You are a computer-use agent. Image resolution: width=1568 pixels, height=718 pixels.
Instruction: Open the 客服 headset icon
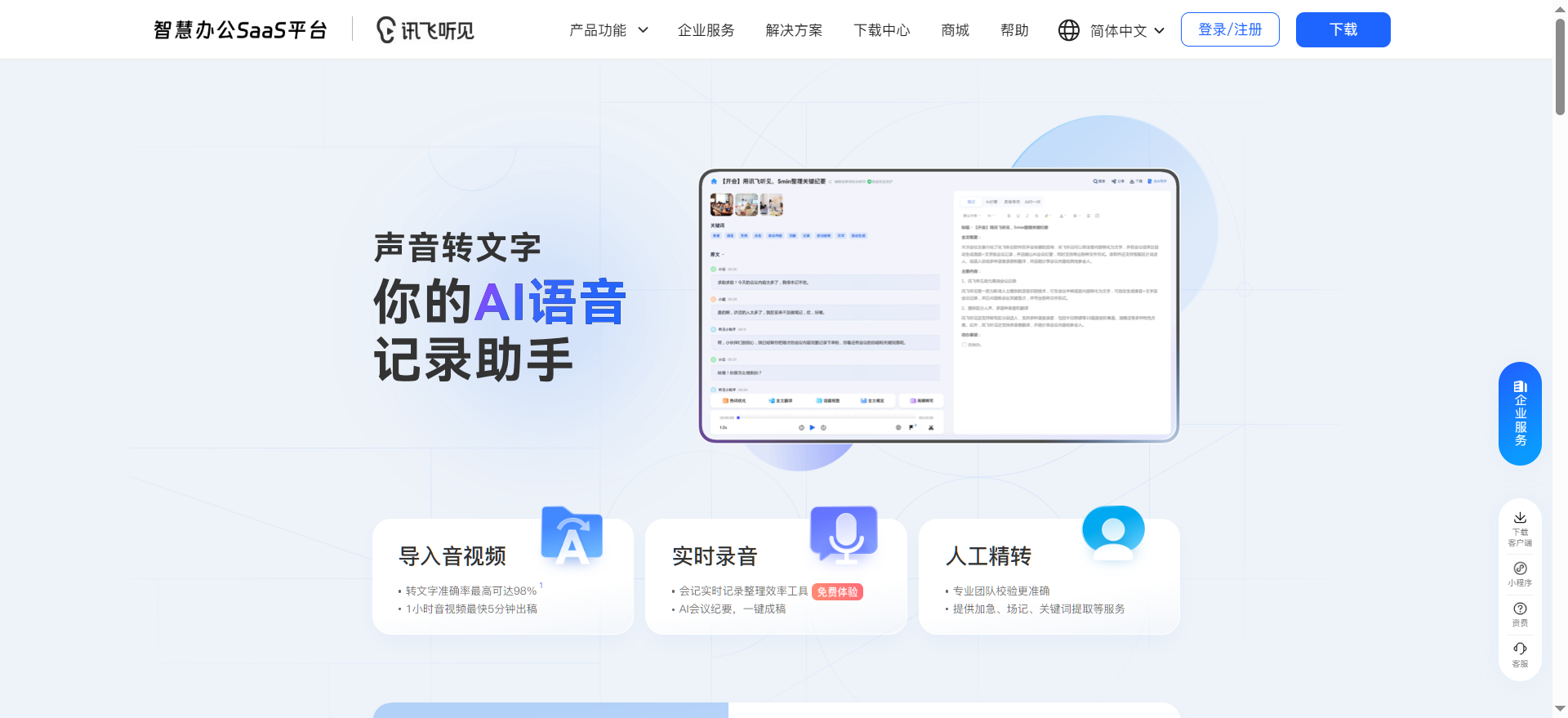(x=1520, y=649)
